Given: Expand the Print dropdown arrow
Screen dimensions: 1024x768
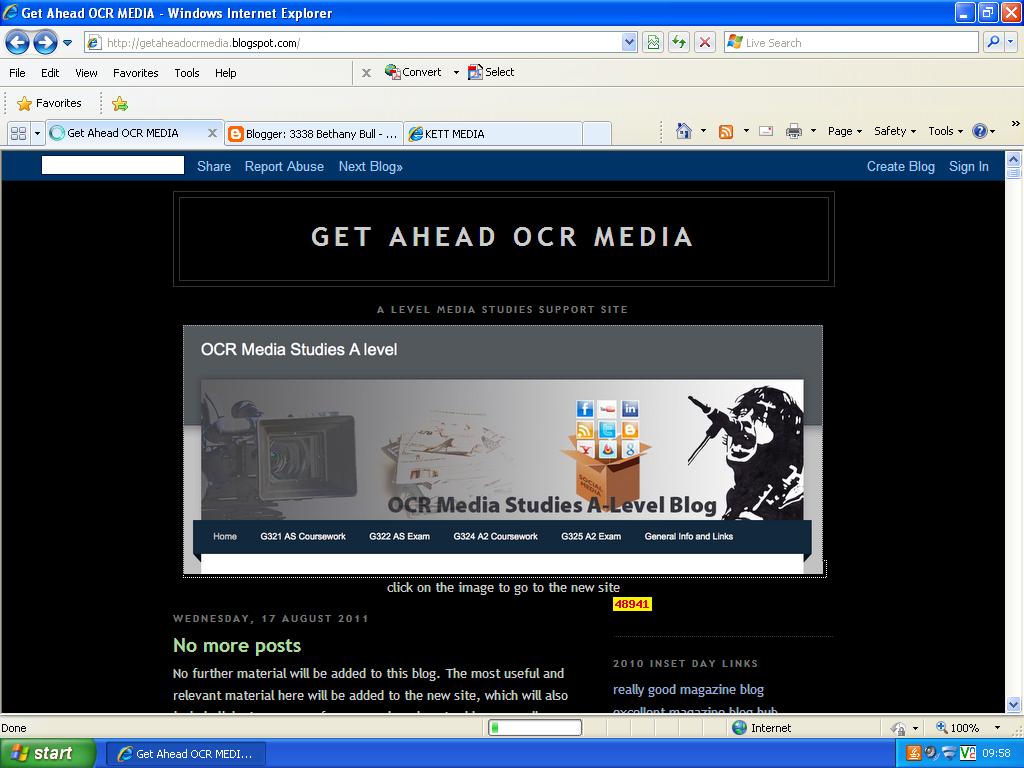Looking at the screenshot, I should pyautogui.click(x=813, y=131).
